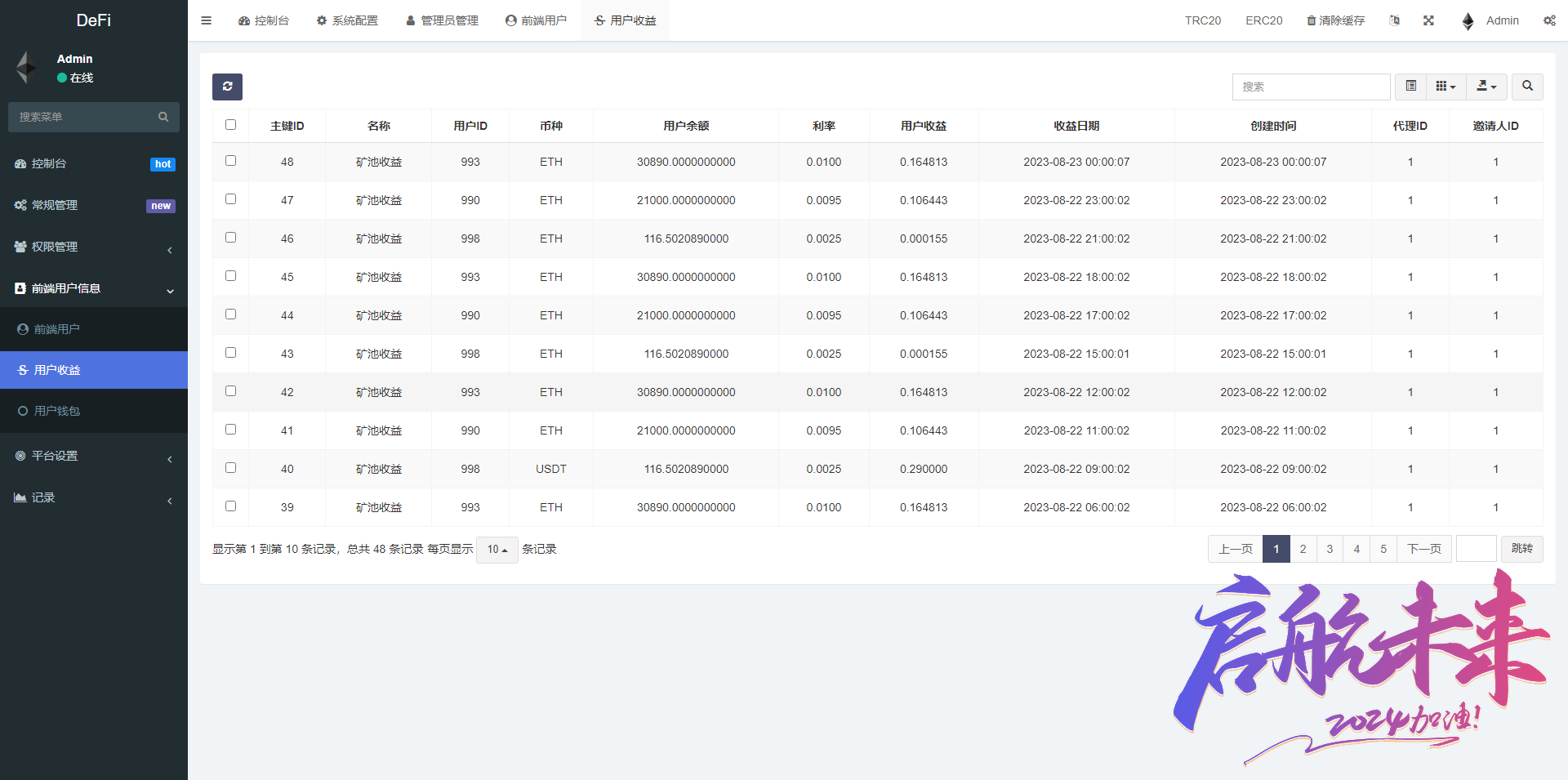The image size is (1568, 780).
Task: Focus the 搜索菜单 sidebar search box
Action: tap(94, 117)
